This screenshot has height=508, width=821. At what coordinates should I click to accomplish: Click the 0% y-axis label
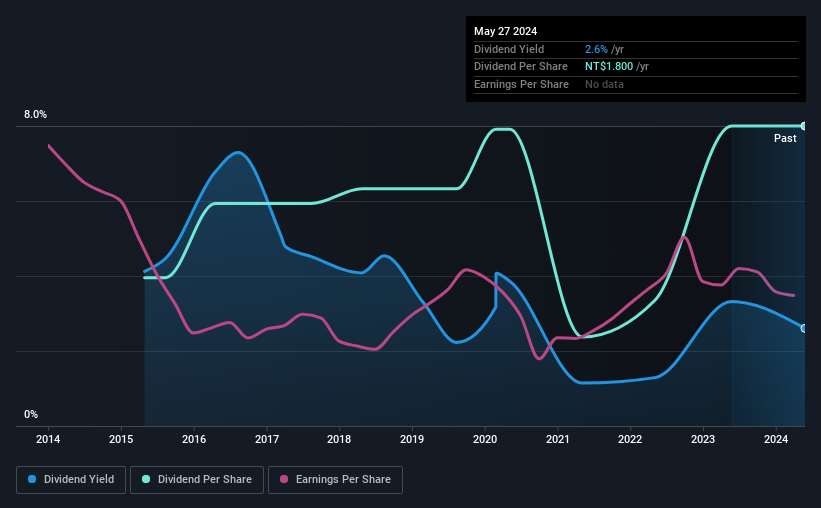[31, 414]
